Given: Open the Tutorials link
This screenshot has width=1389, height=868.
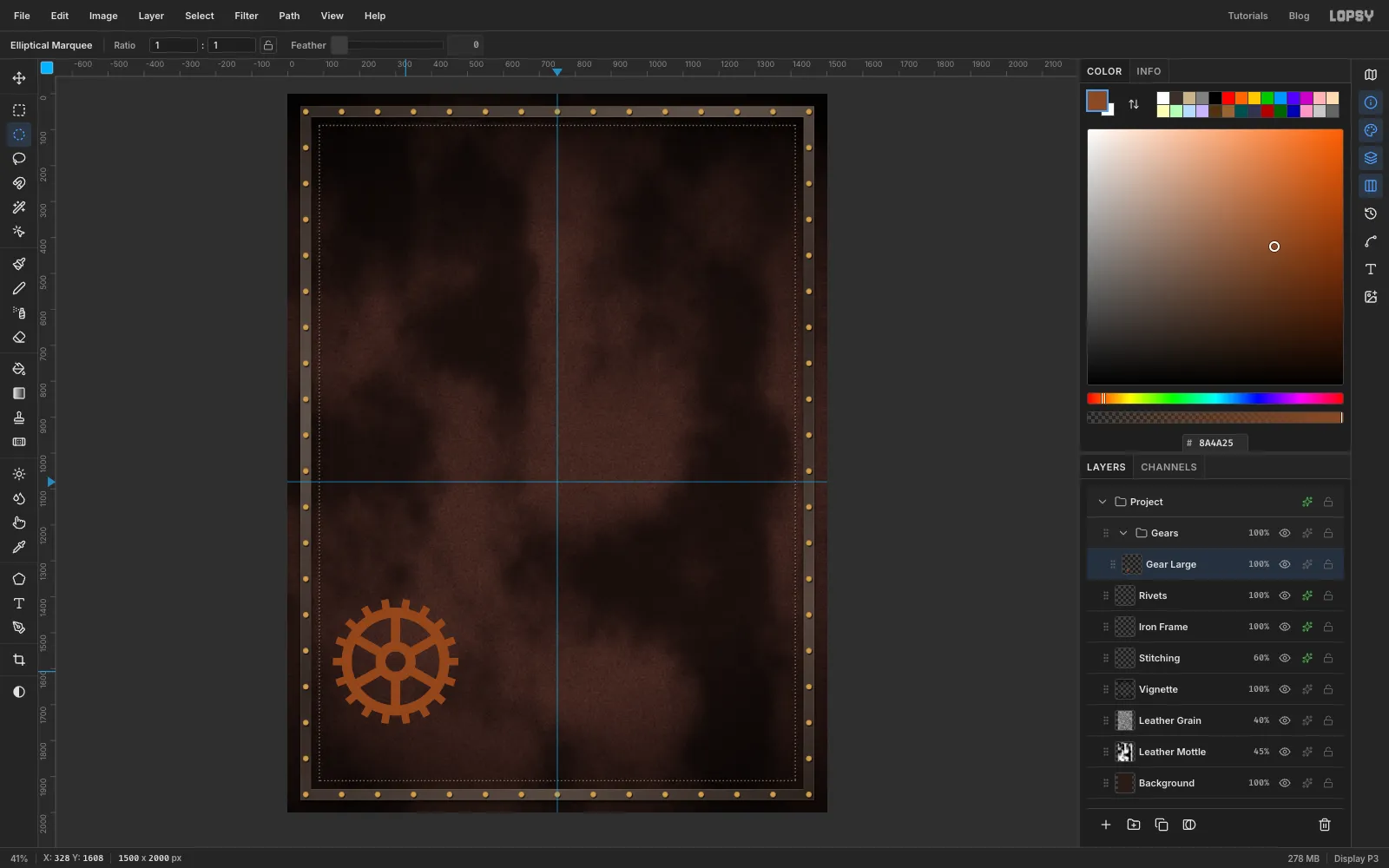Looking at the screenshot, I should (1247, 16).
